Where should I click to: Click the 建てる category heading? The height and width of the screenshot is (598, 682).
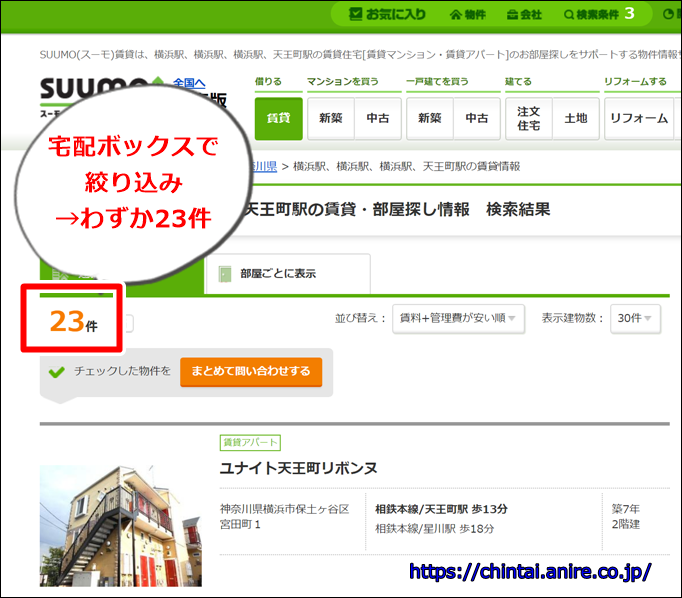pyautogui.click(x=518, y=82)
